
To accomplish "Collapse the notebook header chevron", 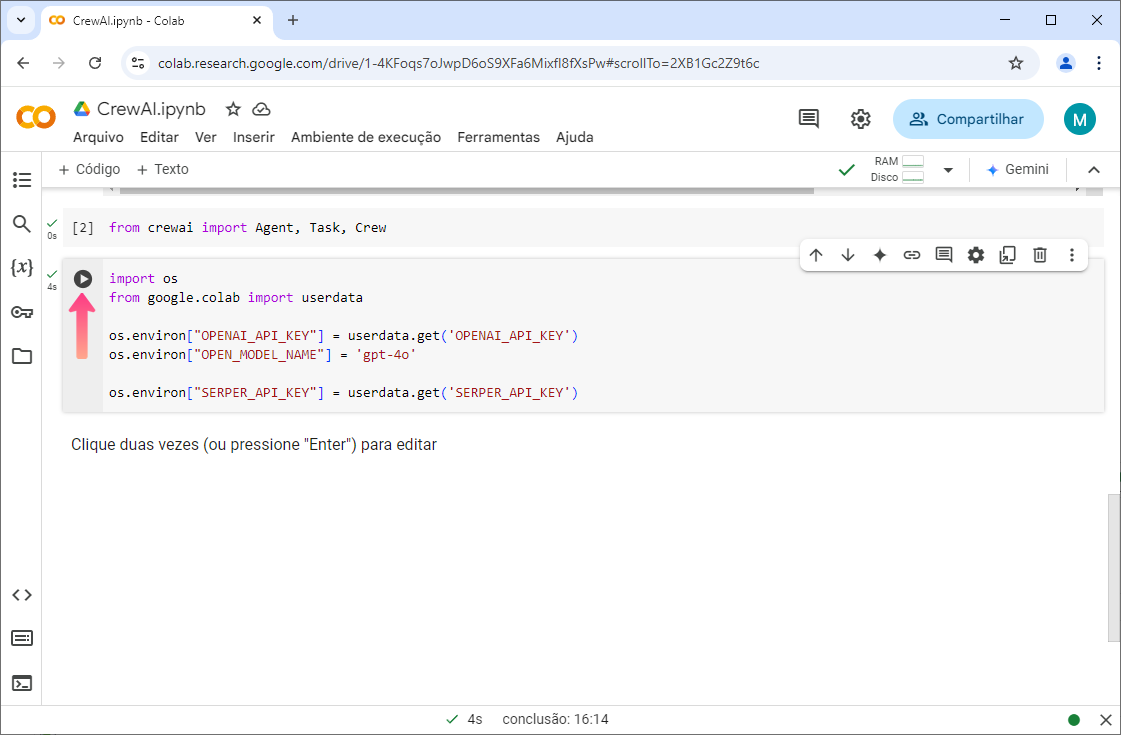I will click(x=1094, y=170).
